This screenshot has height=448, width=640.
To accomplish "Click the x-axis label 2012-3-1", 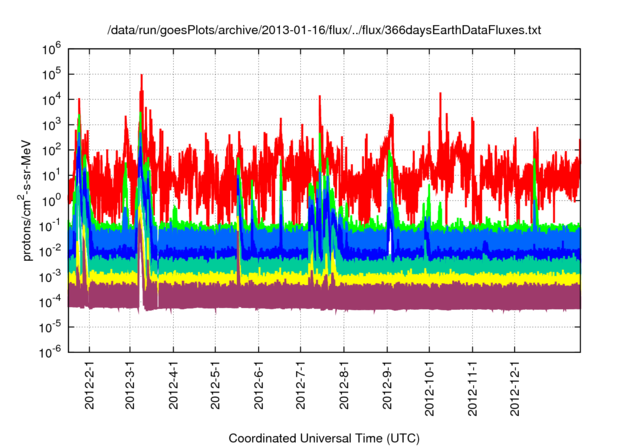I will coord(130,385).
